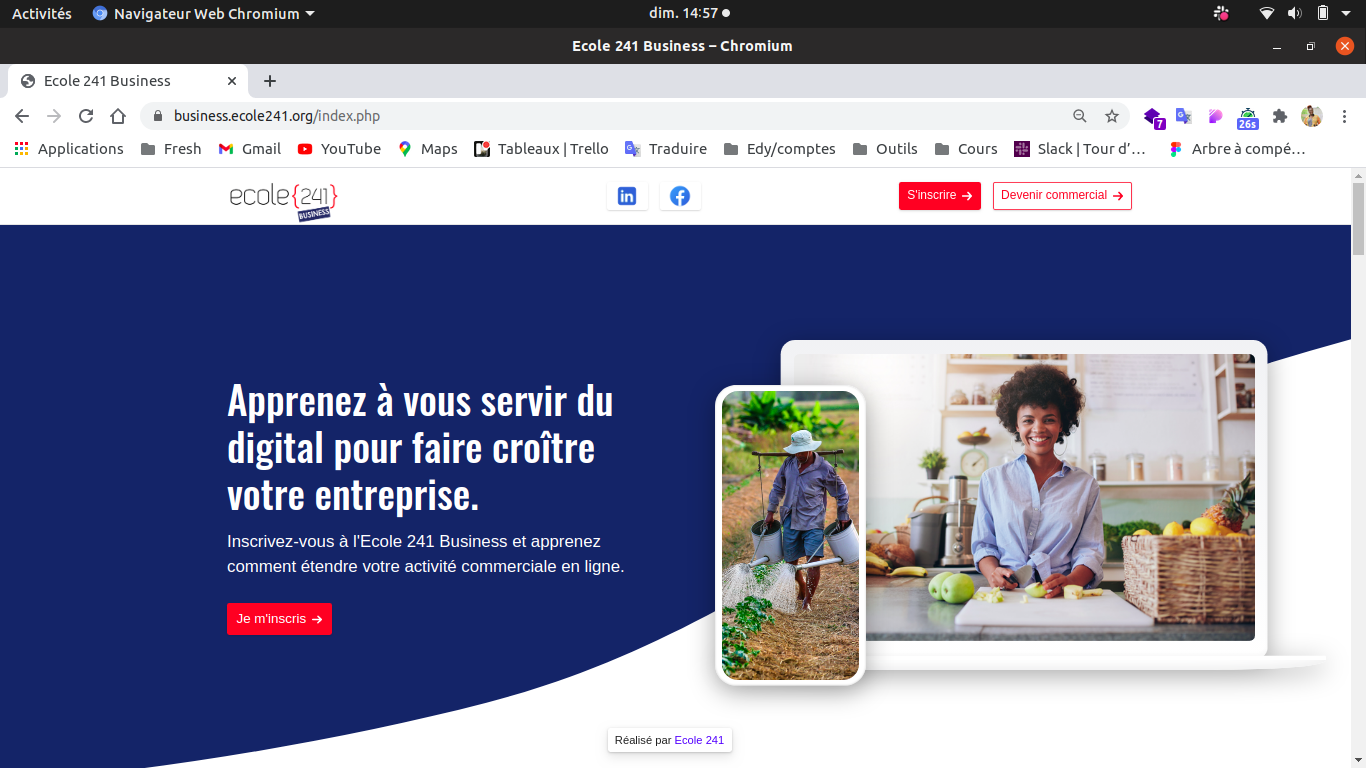Click the zoom magnifier icon in address bar
Image resolution: width=1366 pixels, height=768 pixels.
[x=1080, y=116]
